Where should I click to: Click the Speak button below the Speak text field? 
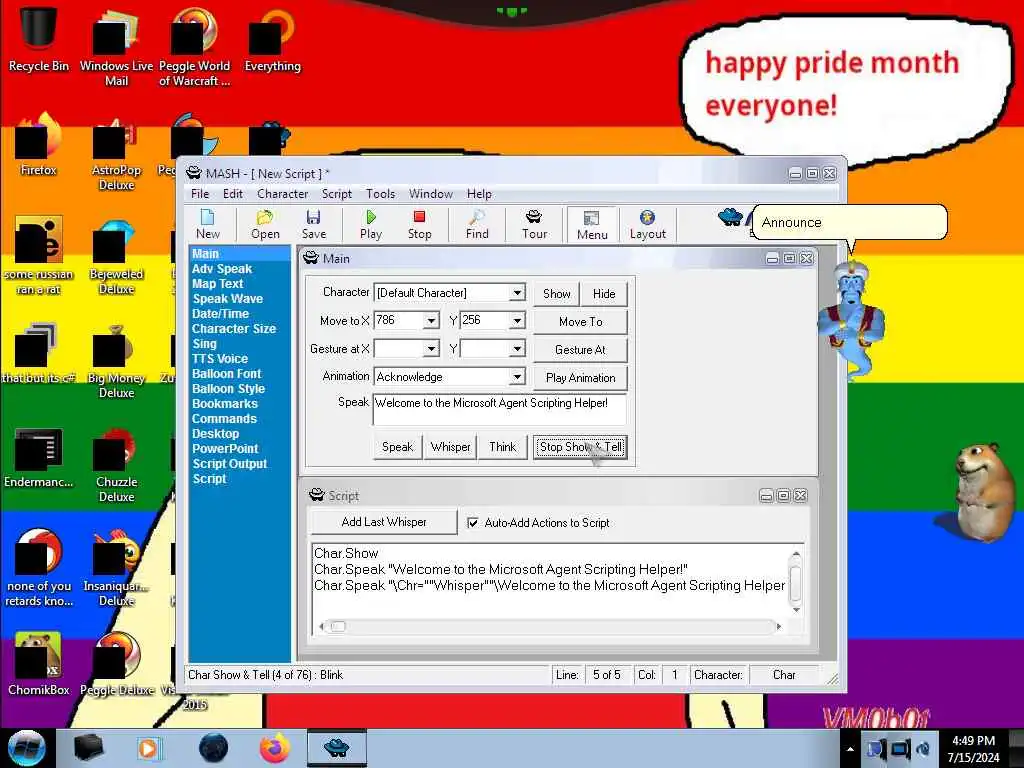(x=397, y=447)
